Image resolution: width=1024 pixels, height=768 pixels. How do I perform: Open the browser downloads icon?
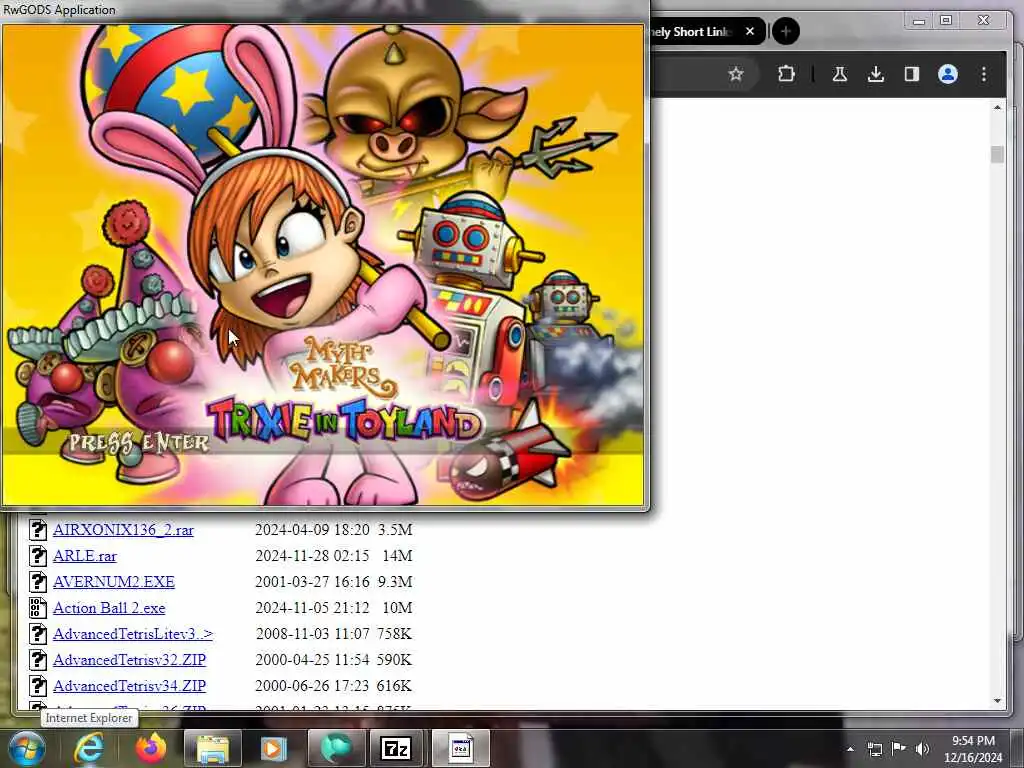pos(876,74)
